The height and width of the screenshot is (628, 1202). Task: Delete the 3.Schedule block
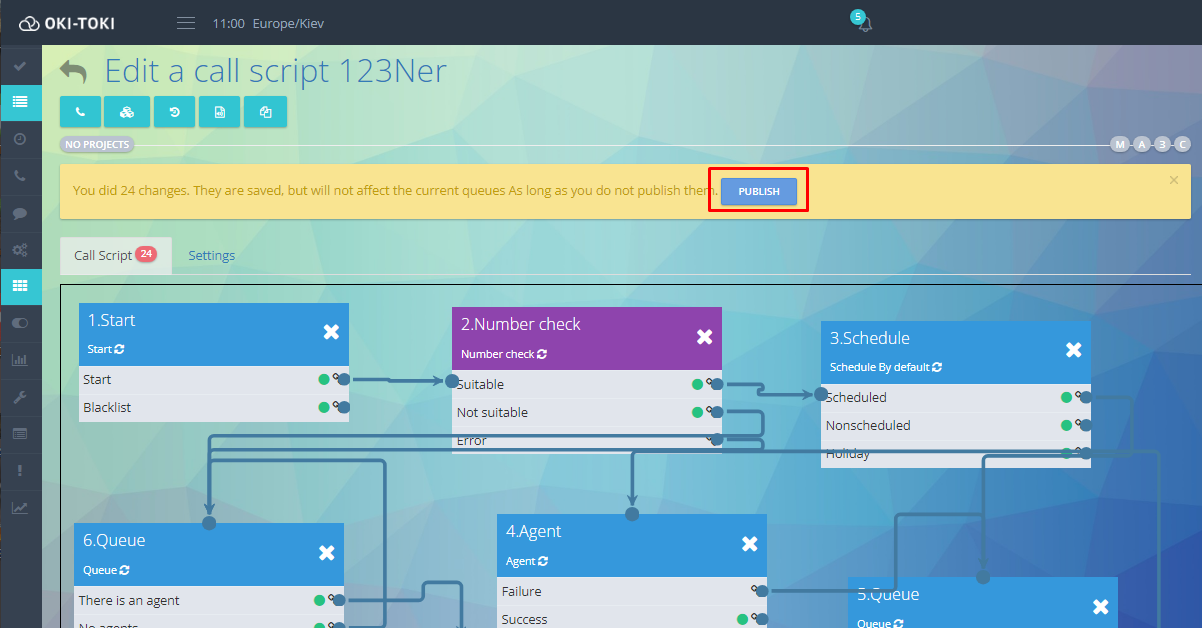point(1074,349)
